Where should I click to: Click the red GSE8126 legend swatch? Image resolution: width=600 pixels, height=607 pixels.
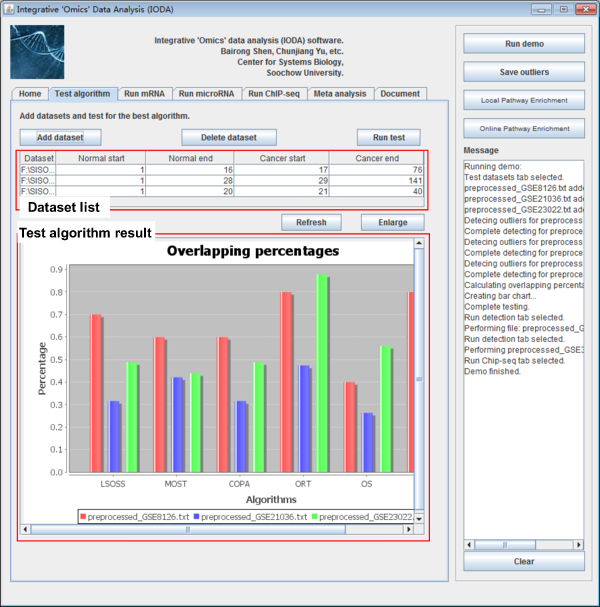point(83,516)
